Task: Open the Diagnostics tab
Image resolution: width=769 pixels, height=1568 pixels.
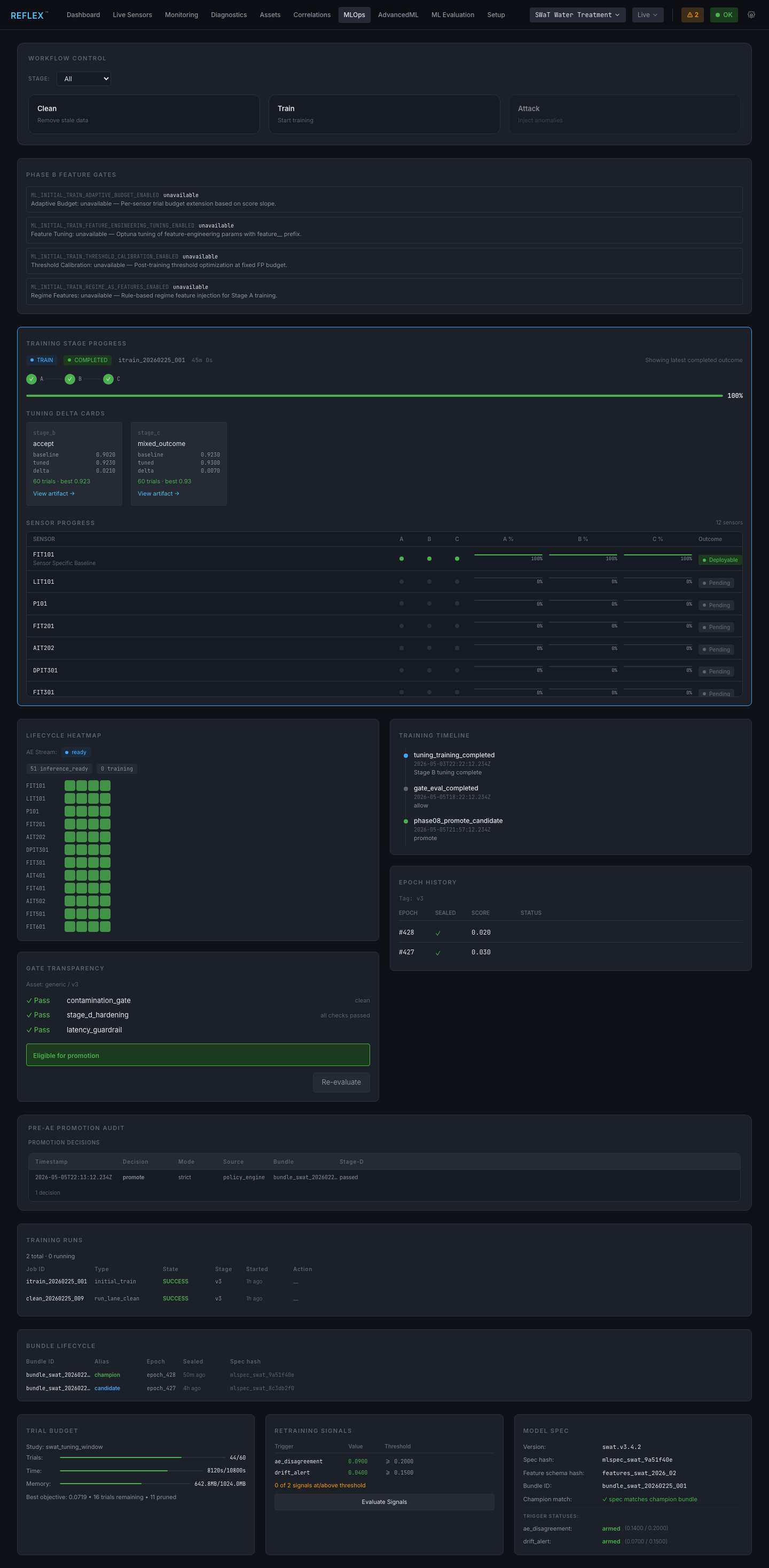Action: [229, 14]
